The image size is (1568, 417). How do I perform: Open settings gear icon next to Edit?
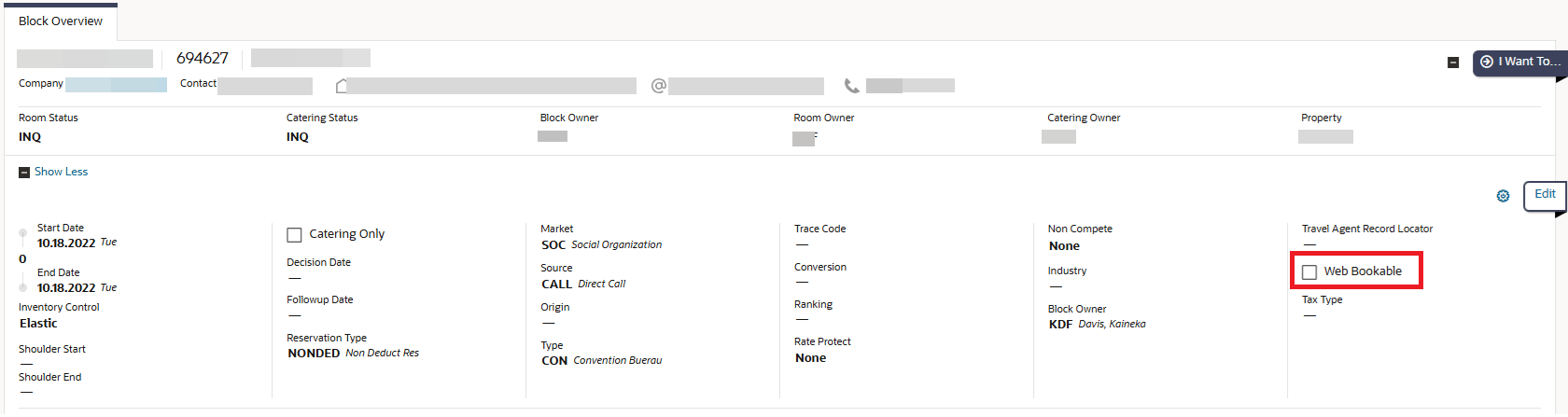pos(1503,196)
